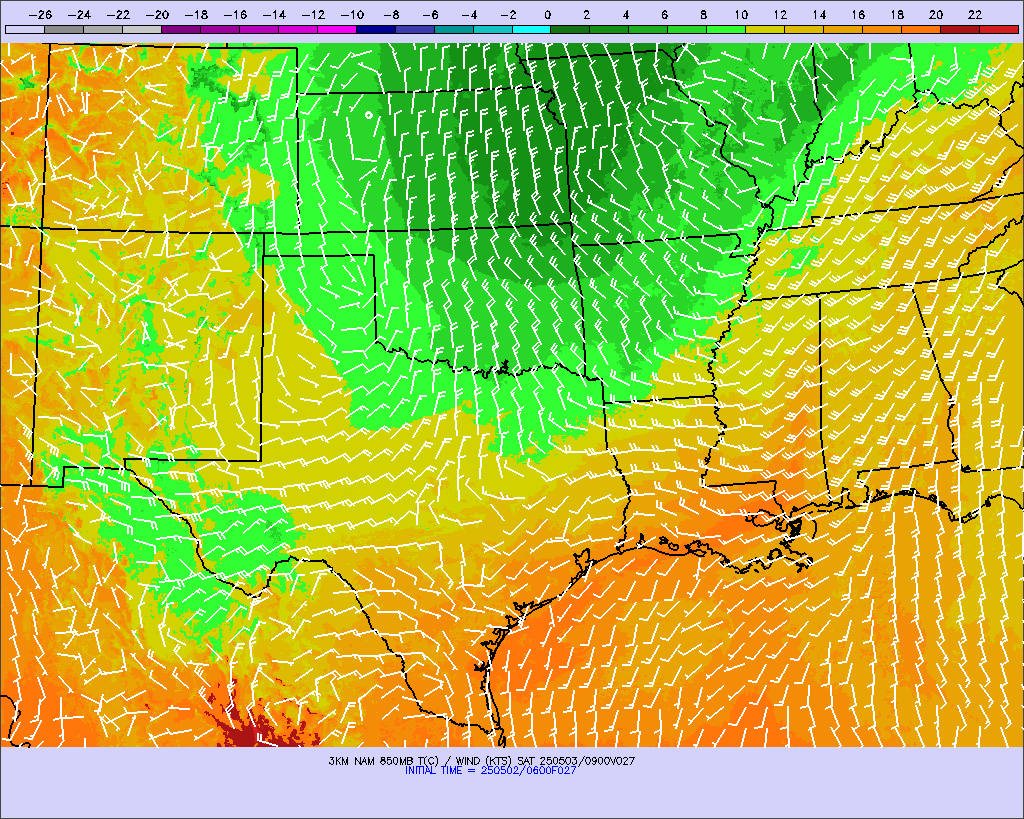
Task: Click the gray swatch between -26 and -24
Action: [x=64, y=29]
